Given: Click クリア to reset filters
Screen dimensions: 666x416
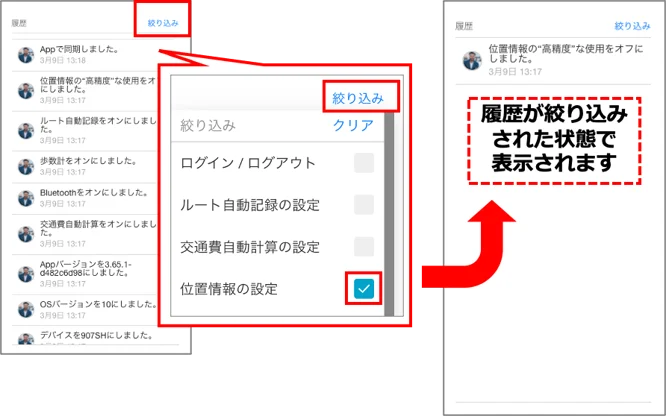Looking at the screenshot, I should click(353, 125).
